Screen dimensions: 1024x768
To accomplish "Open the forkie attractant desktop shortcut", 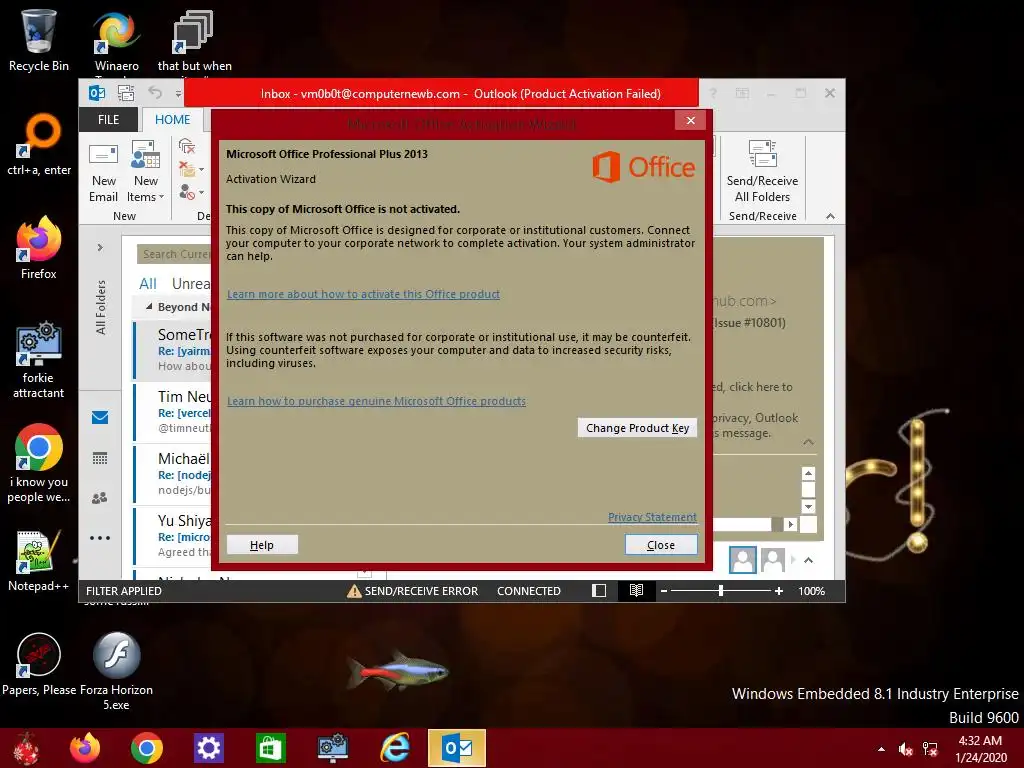I will click(39, 360).
